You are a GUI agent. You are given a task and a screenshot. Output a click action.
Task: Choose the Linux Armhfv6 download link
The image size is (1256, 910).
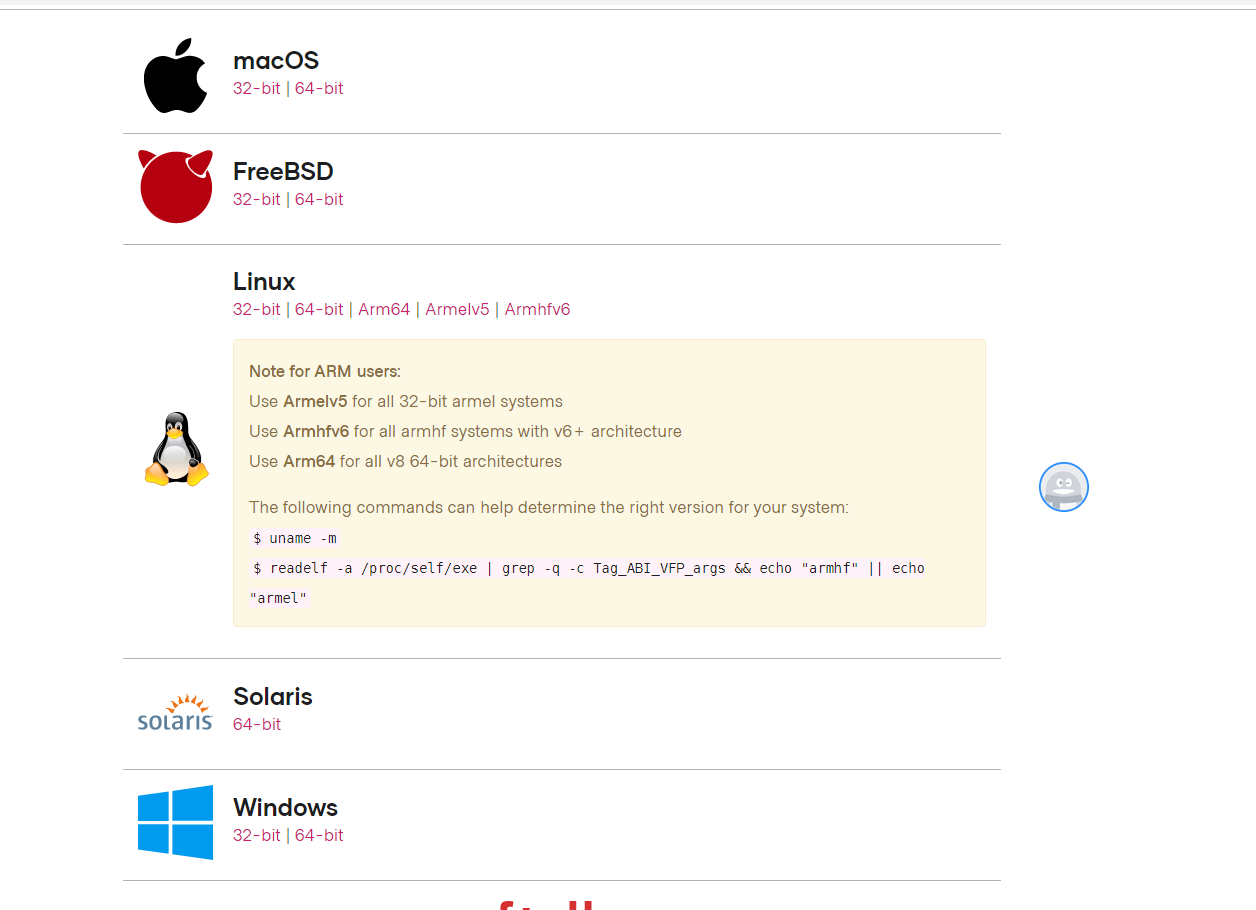pos(537,309)
